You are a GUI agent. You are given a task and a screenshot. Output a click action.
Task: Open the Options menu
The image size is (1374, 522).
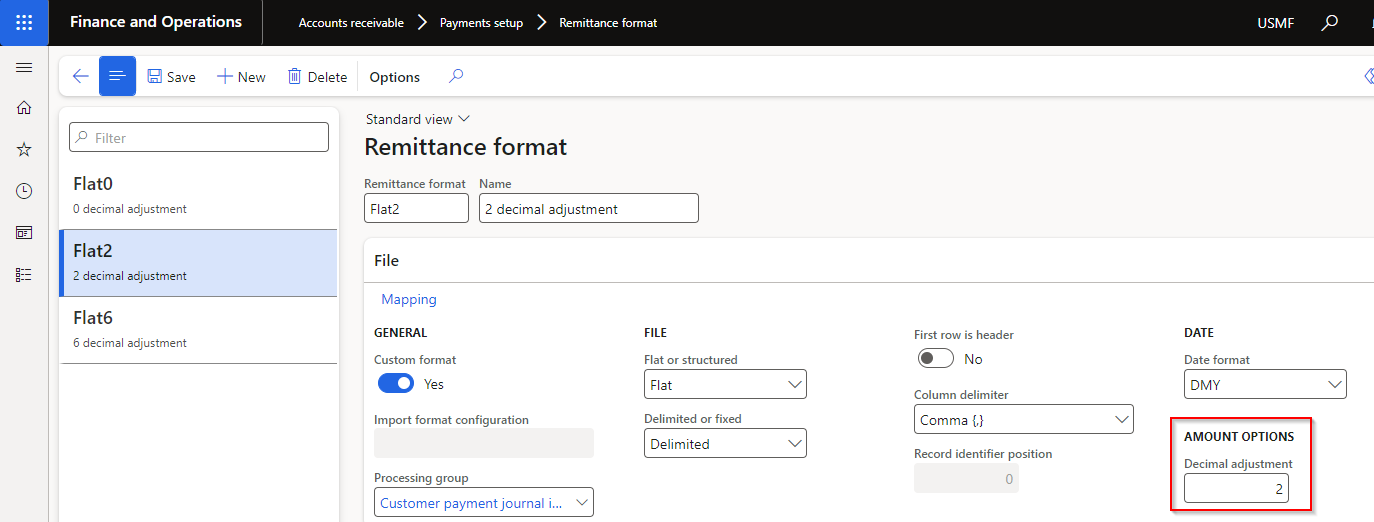(x=395, y=77)
